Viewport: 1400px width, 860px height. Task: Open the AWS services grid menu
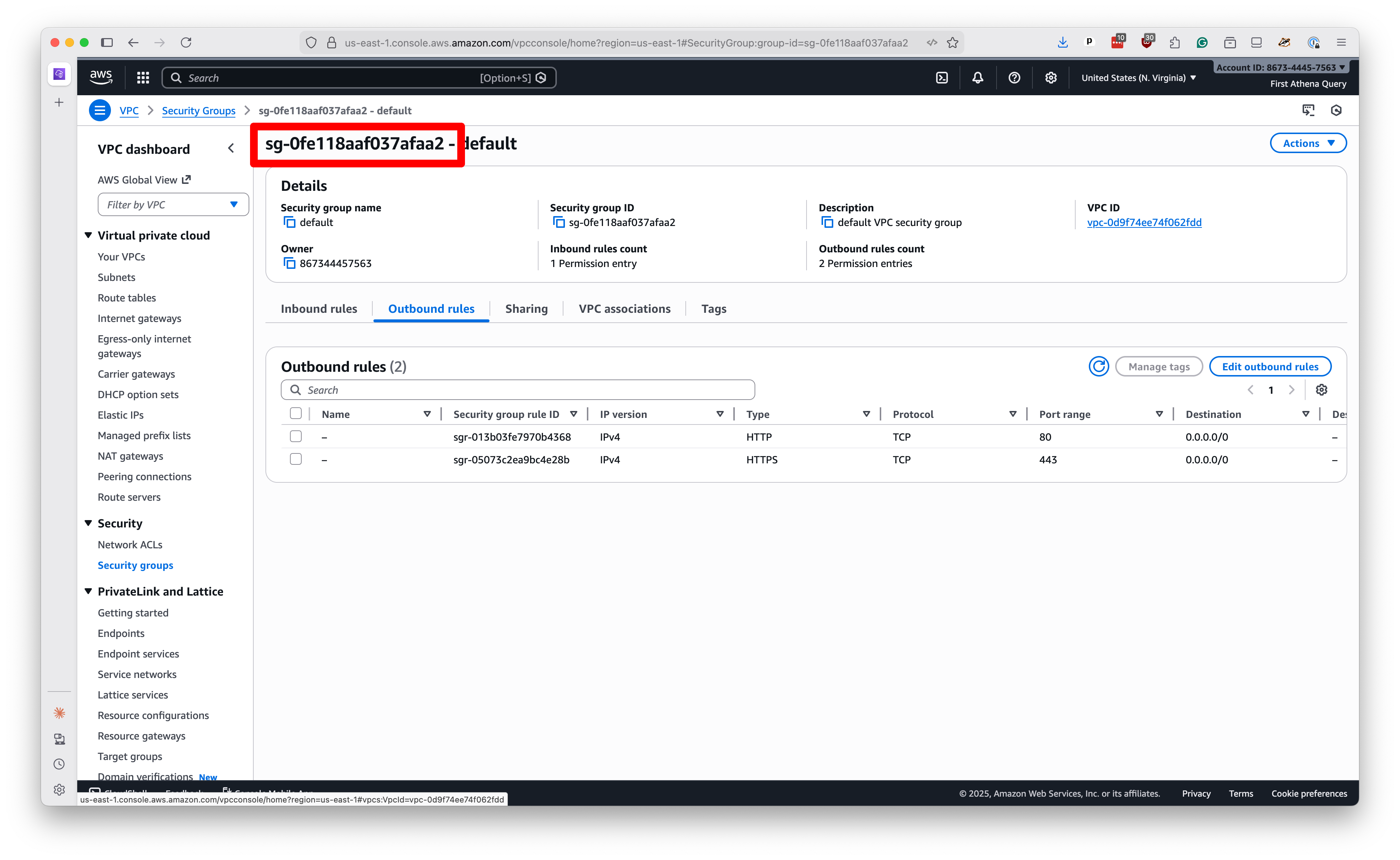(x=142, y=77)
